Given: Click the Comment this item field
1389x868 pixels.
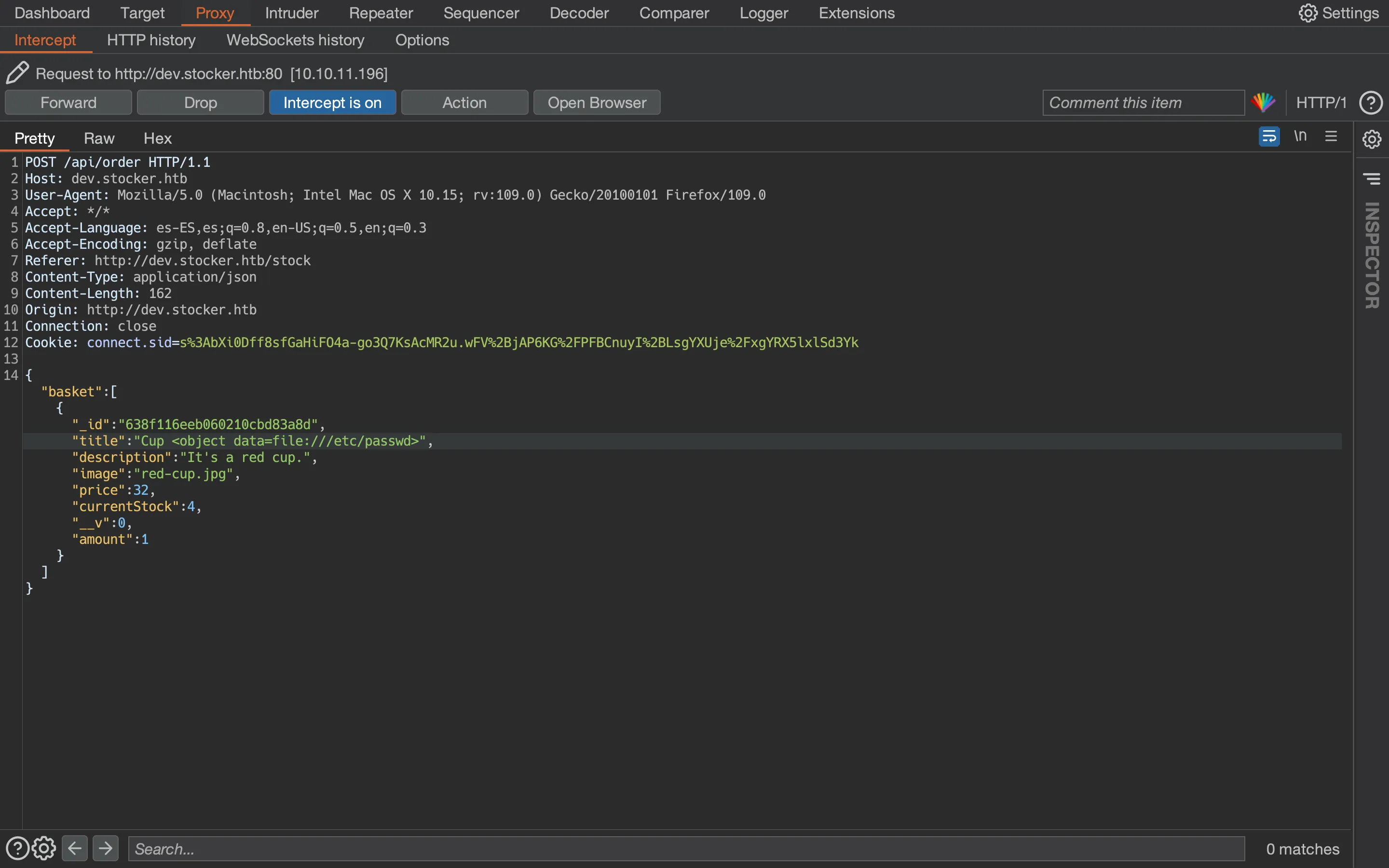Looking at the screenshot, I should [1144, 103].
